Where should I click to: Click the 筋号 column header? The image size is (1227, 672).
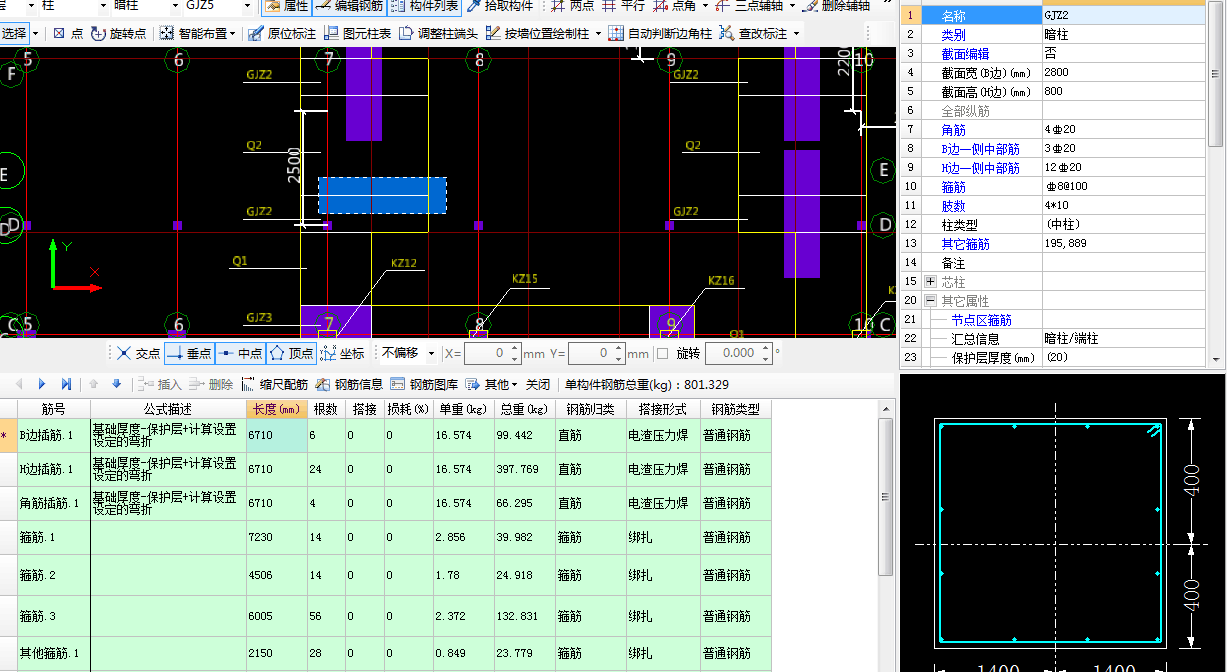[x=54, y=409]
